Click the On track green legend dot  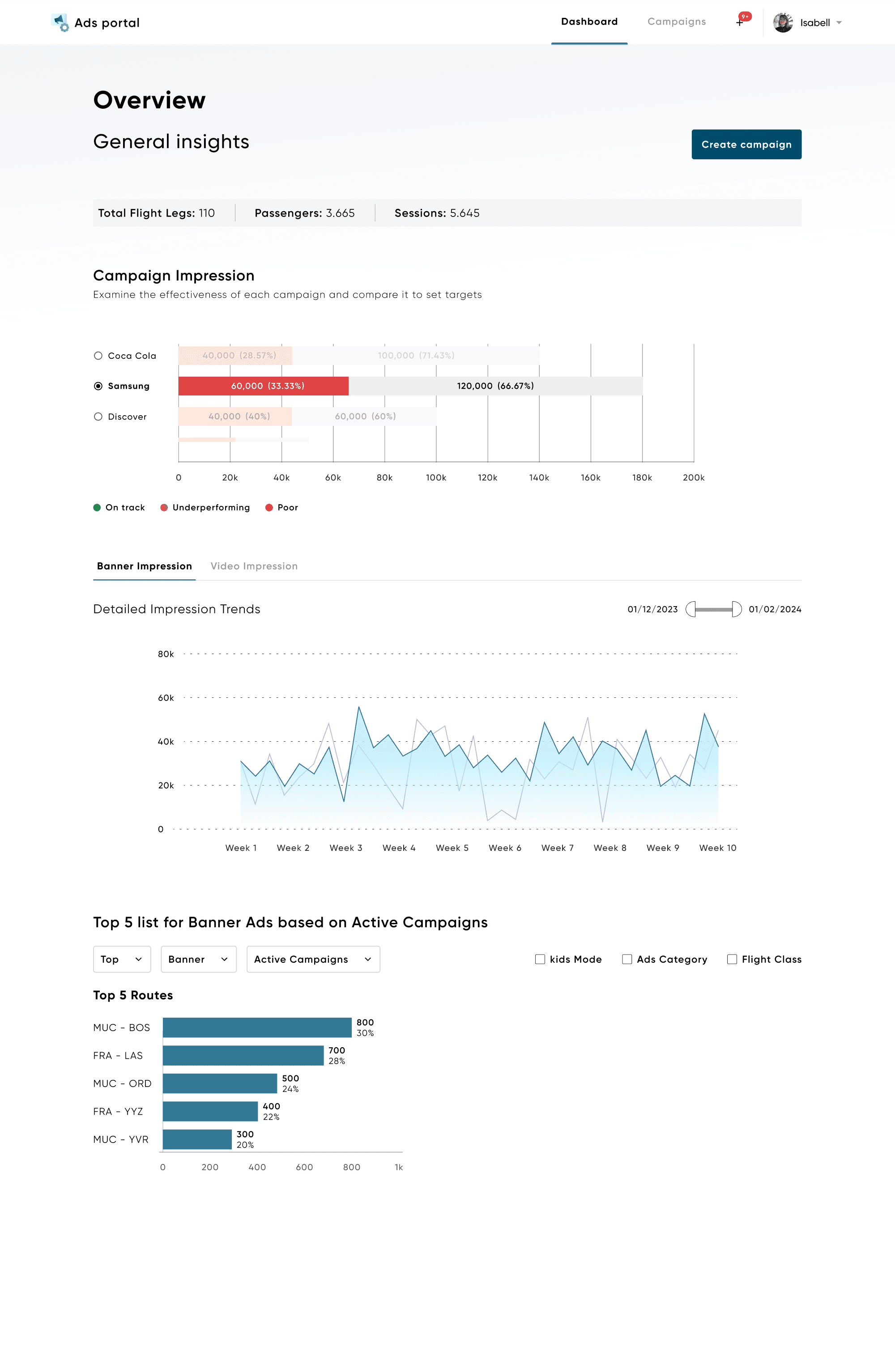97,507
